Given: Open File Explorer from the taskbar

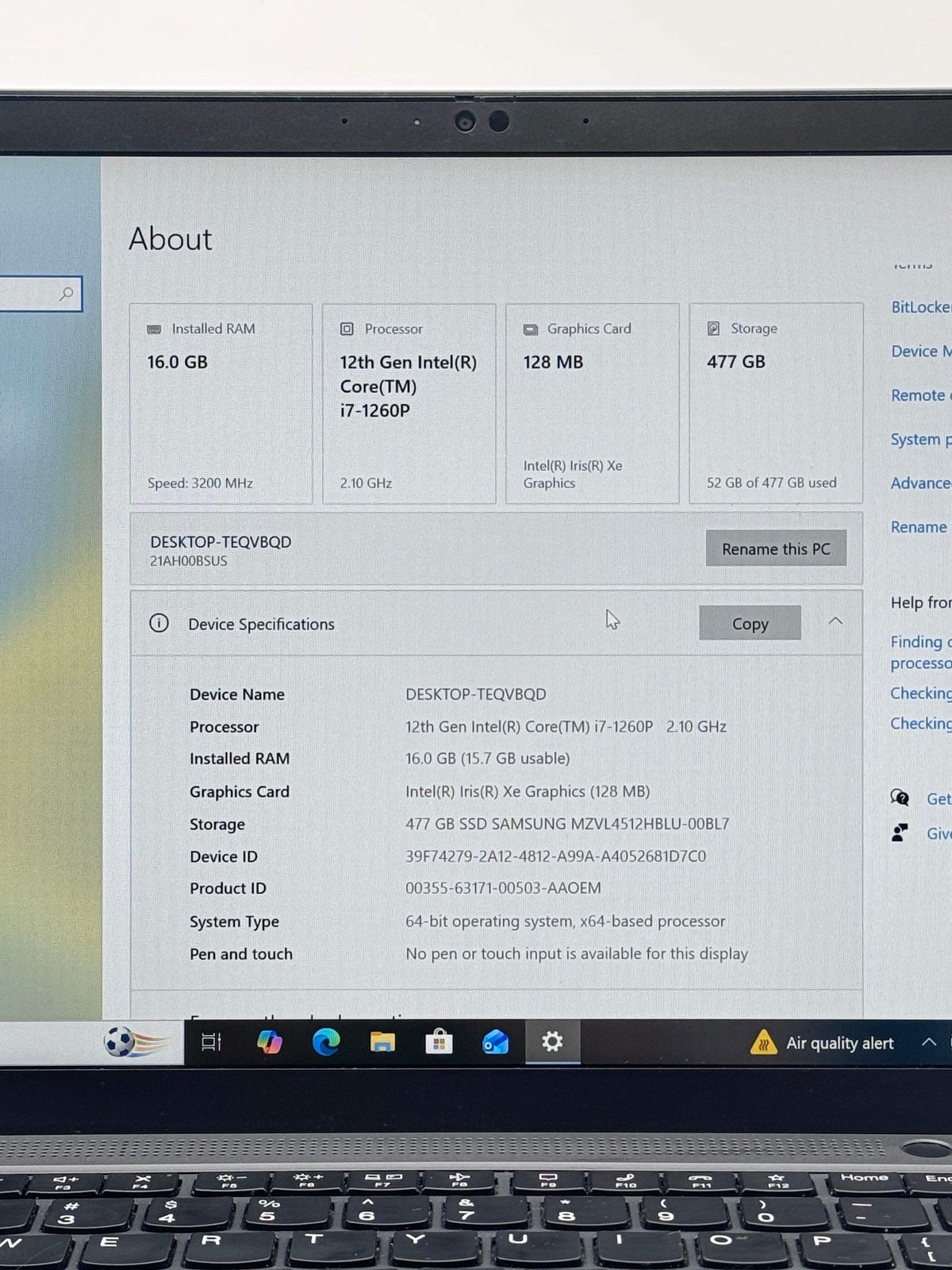Looking at the screenshot, I should pos(382,1041).
